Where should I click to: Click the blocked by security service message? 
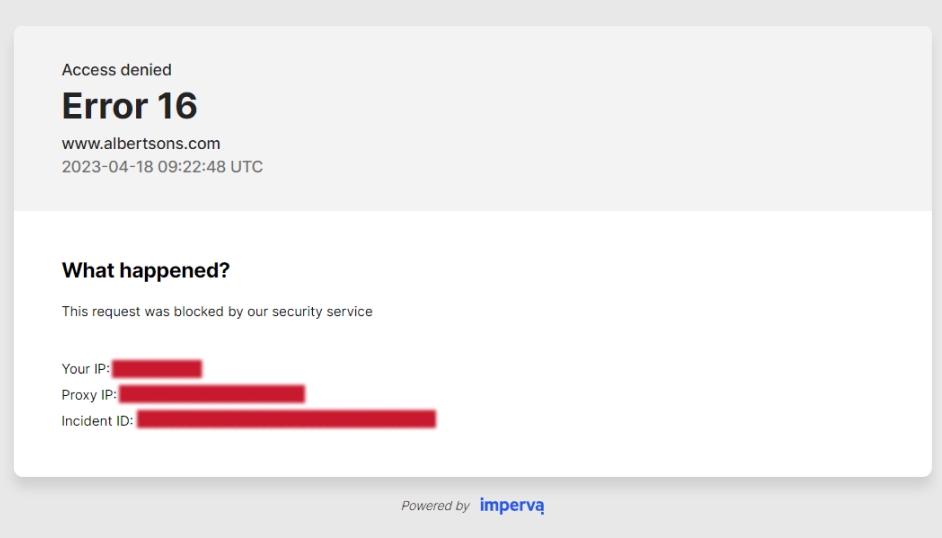click(217, 312)
